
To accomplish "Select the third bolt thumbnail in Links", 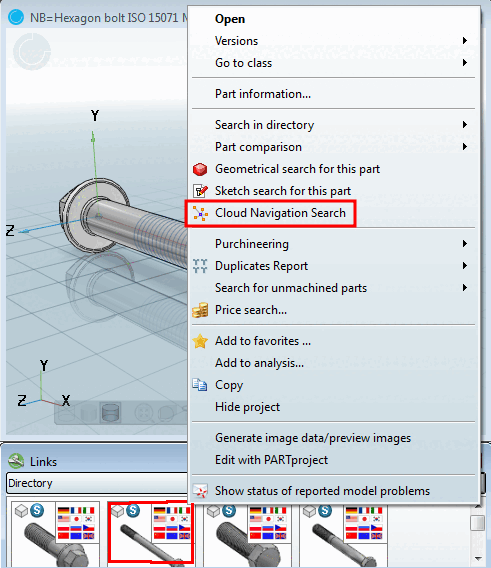I will (x=247, y=534).
